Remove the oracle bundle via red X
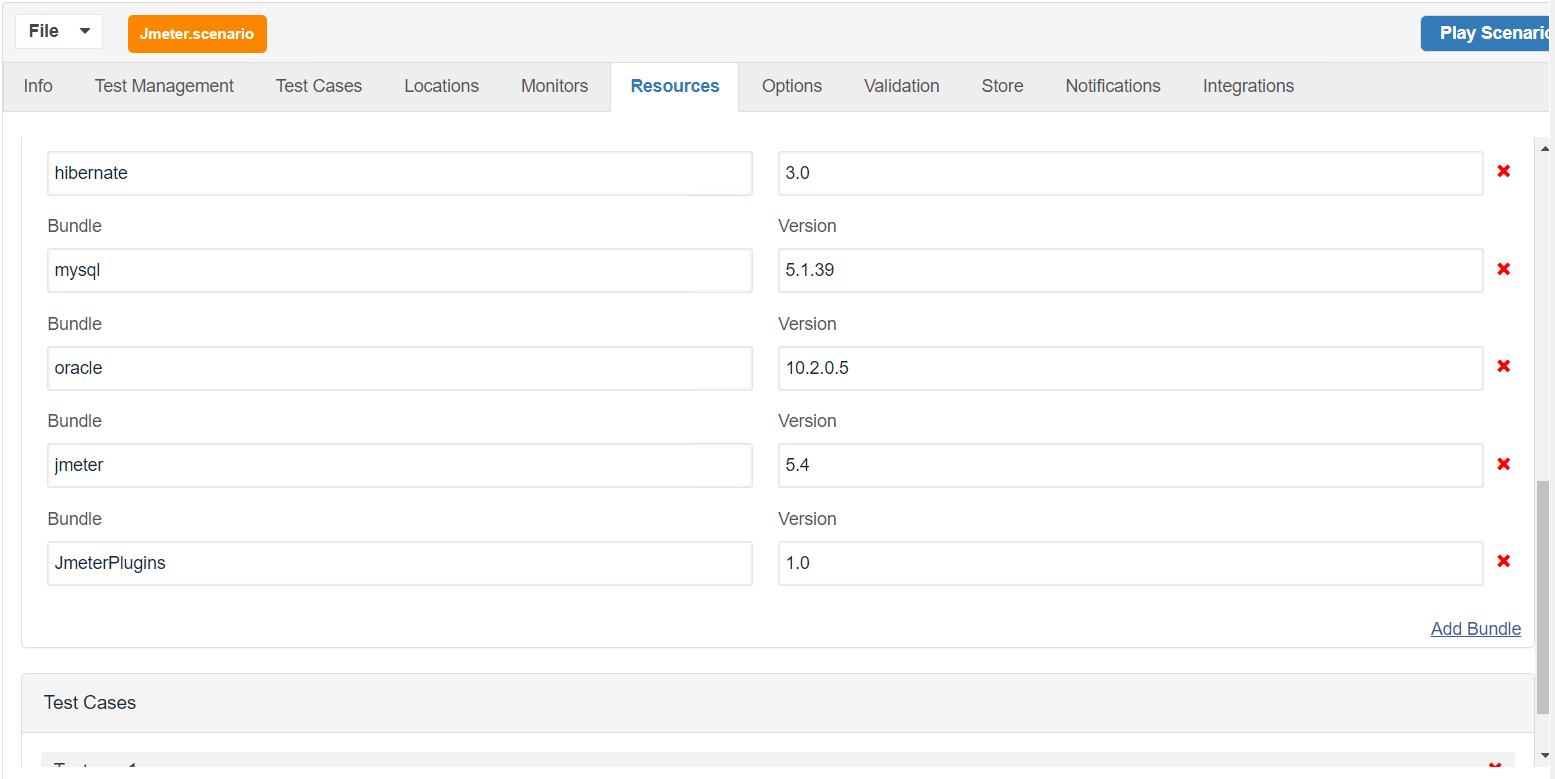The height and width of the screenshot is (779, 1555). [1503, 366]
